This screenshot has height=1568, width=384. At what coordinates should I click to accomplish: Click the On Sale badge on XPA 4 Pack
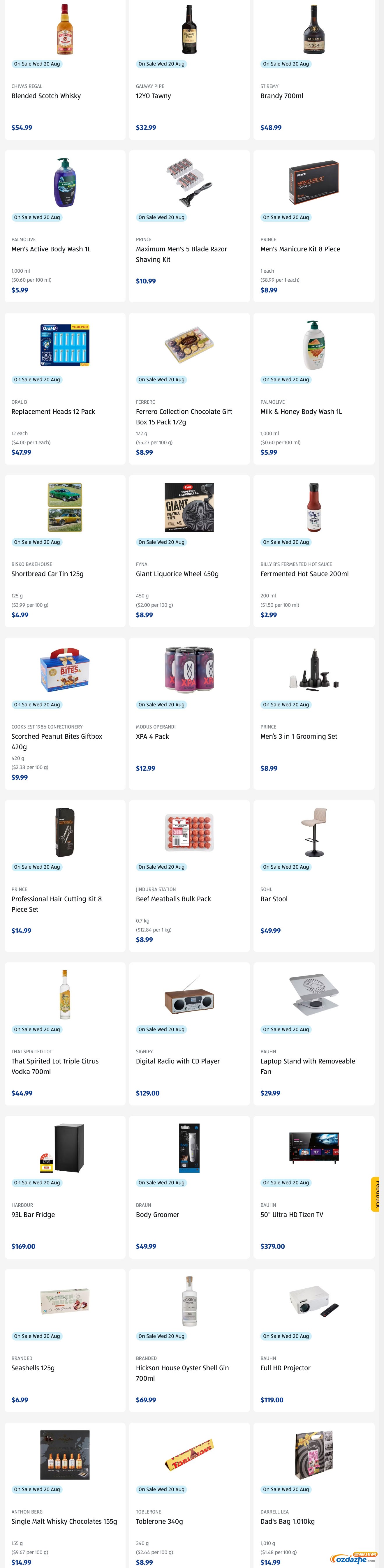coord(161,705)
